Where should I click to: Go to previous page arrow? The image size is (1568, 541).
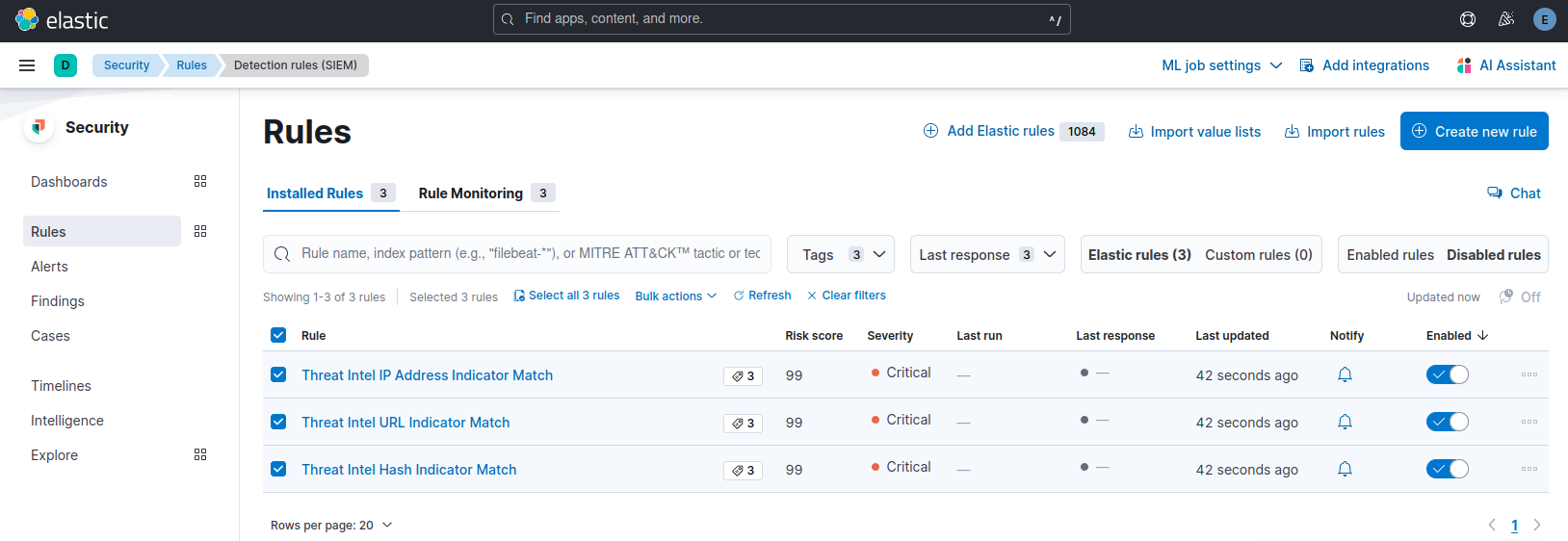point(1492,525)
